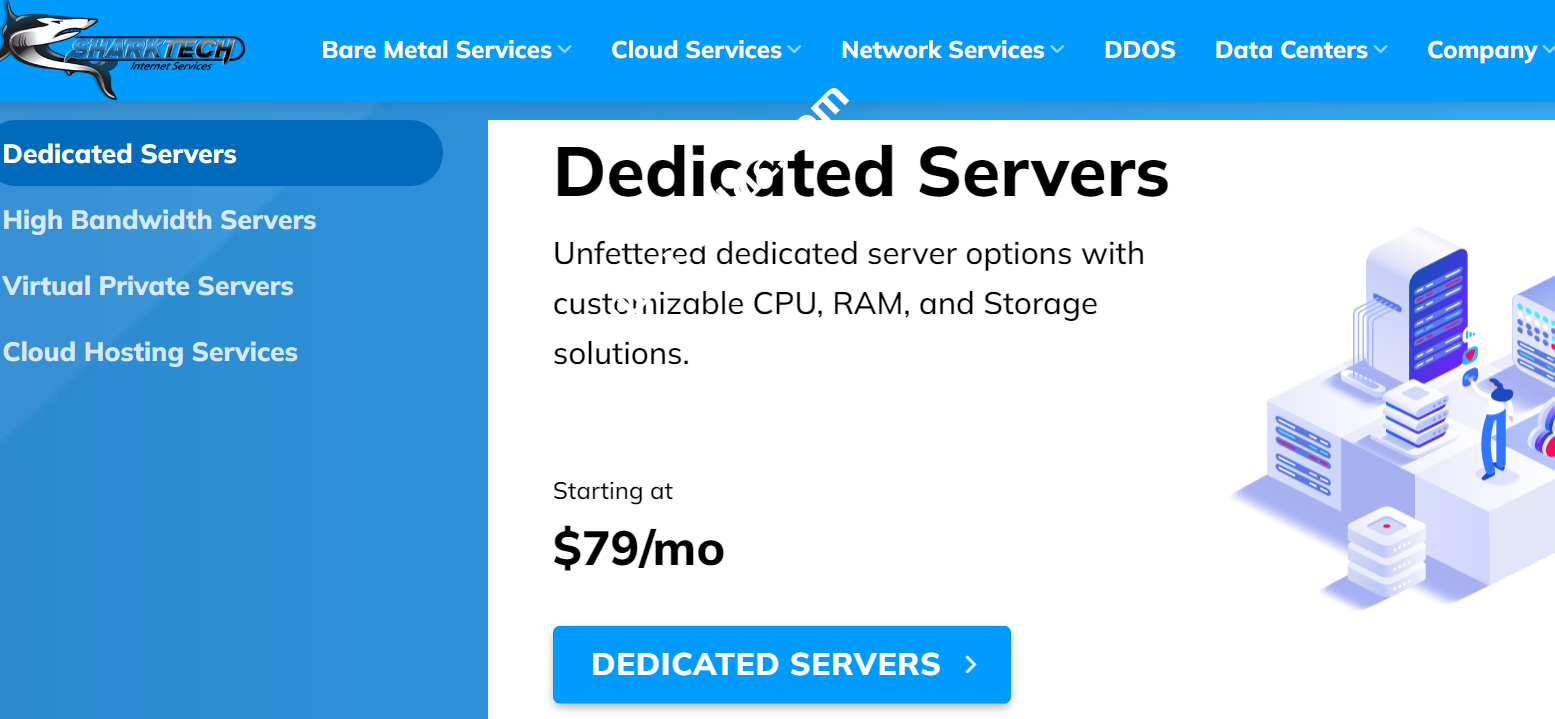Click the $79/mo pricing text
Screen dimensions: 1555x719
click(639, 548)
